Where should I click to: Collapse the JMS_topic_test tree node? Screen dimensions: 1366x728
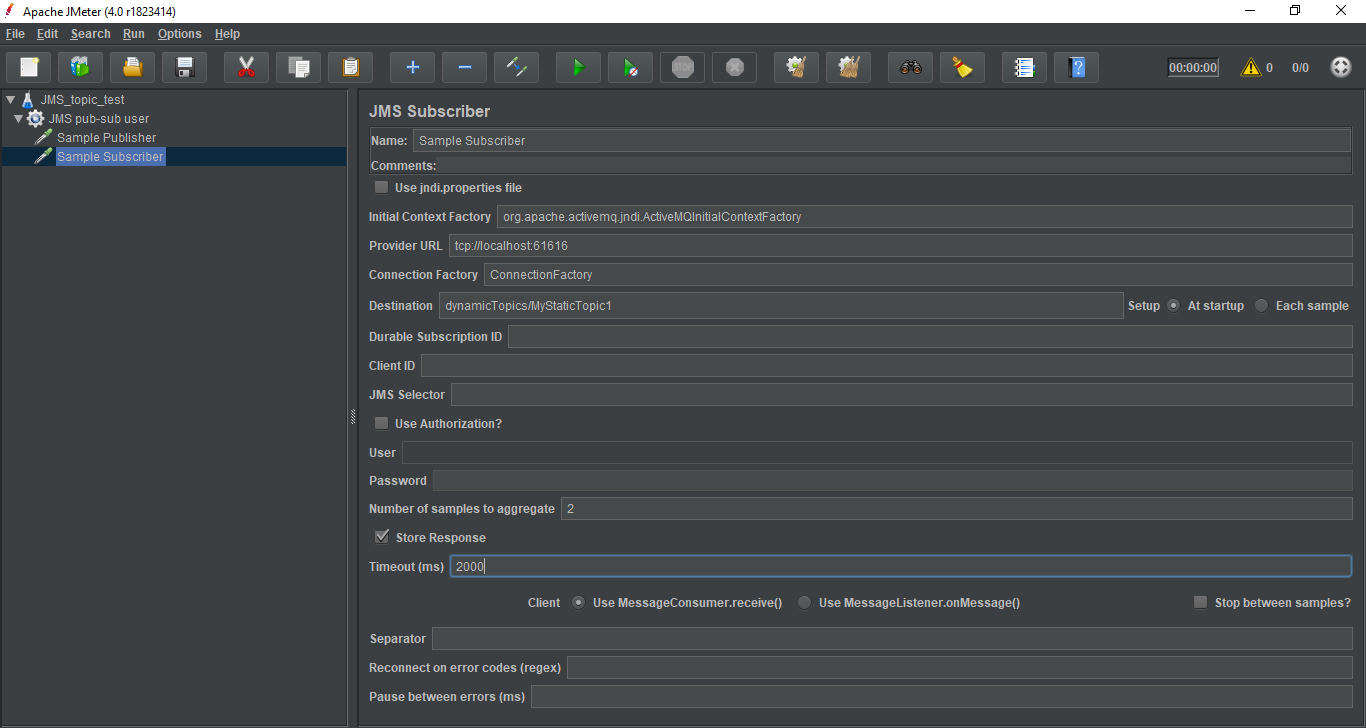click(x=10, y=100)
